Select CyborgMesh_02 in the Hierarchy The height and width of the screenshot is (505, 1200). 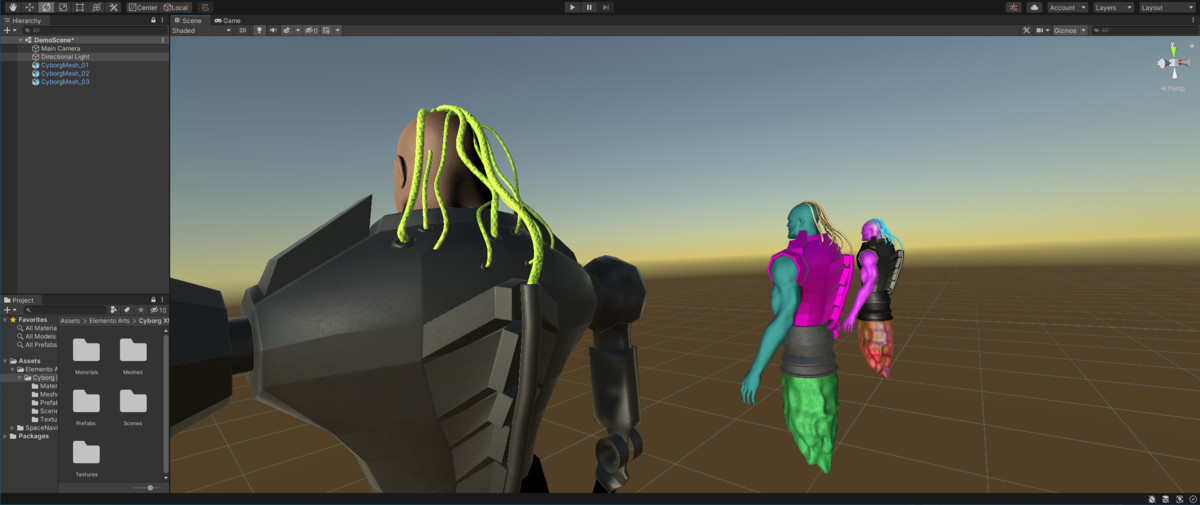click(x=65, y=73)
